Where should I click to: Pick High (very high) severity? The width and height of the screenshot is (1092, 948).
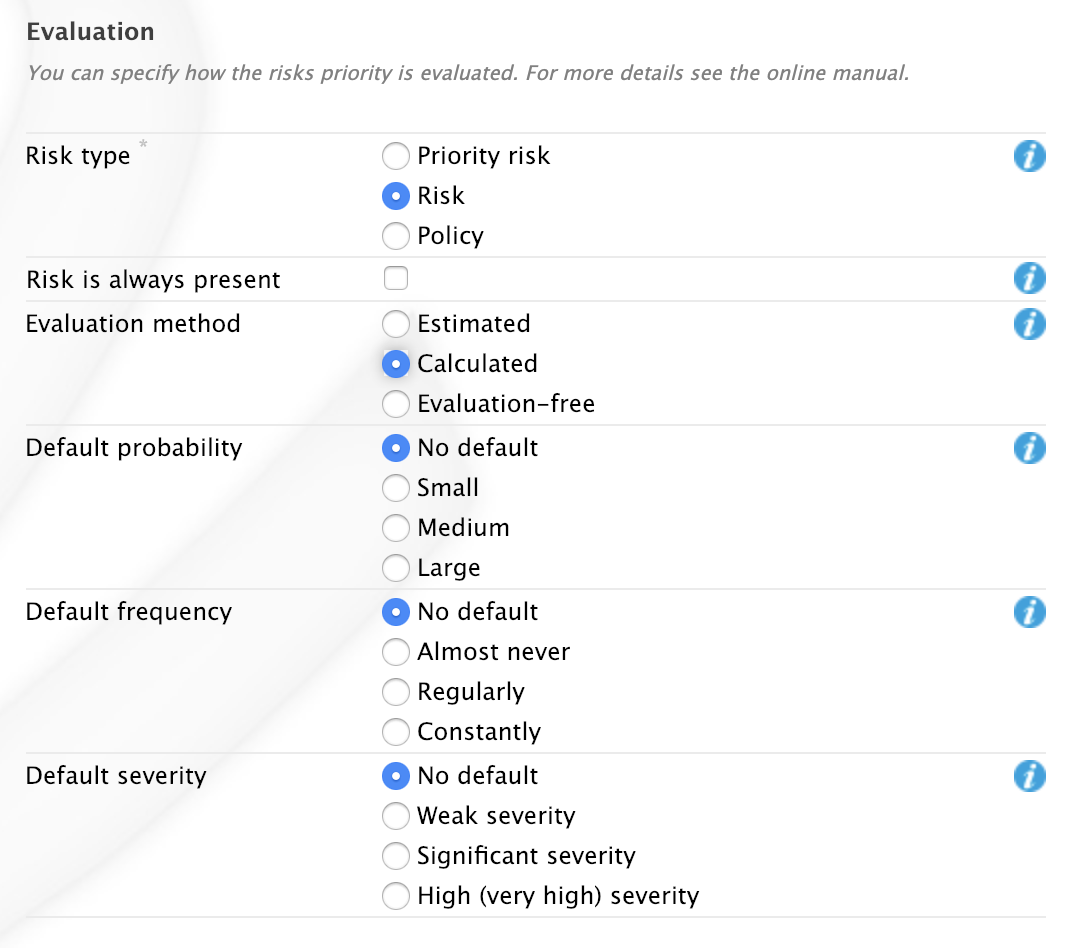click(x=396, y=896)
